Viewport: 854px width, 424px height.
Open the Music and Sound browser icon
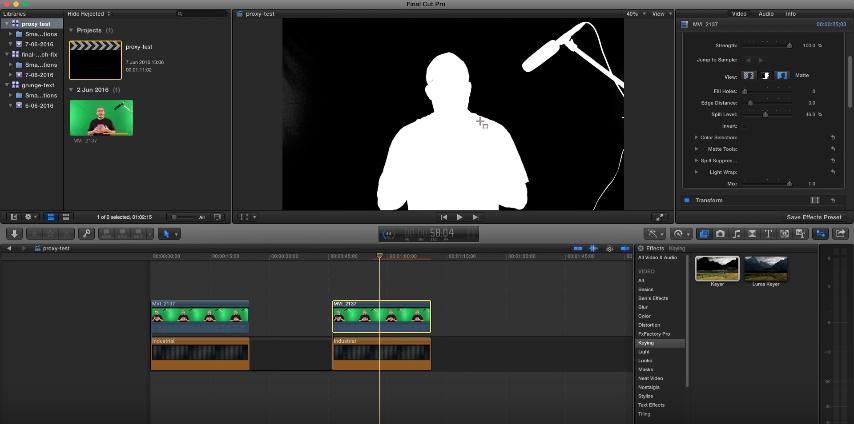pos(736,234)
